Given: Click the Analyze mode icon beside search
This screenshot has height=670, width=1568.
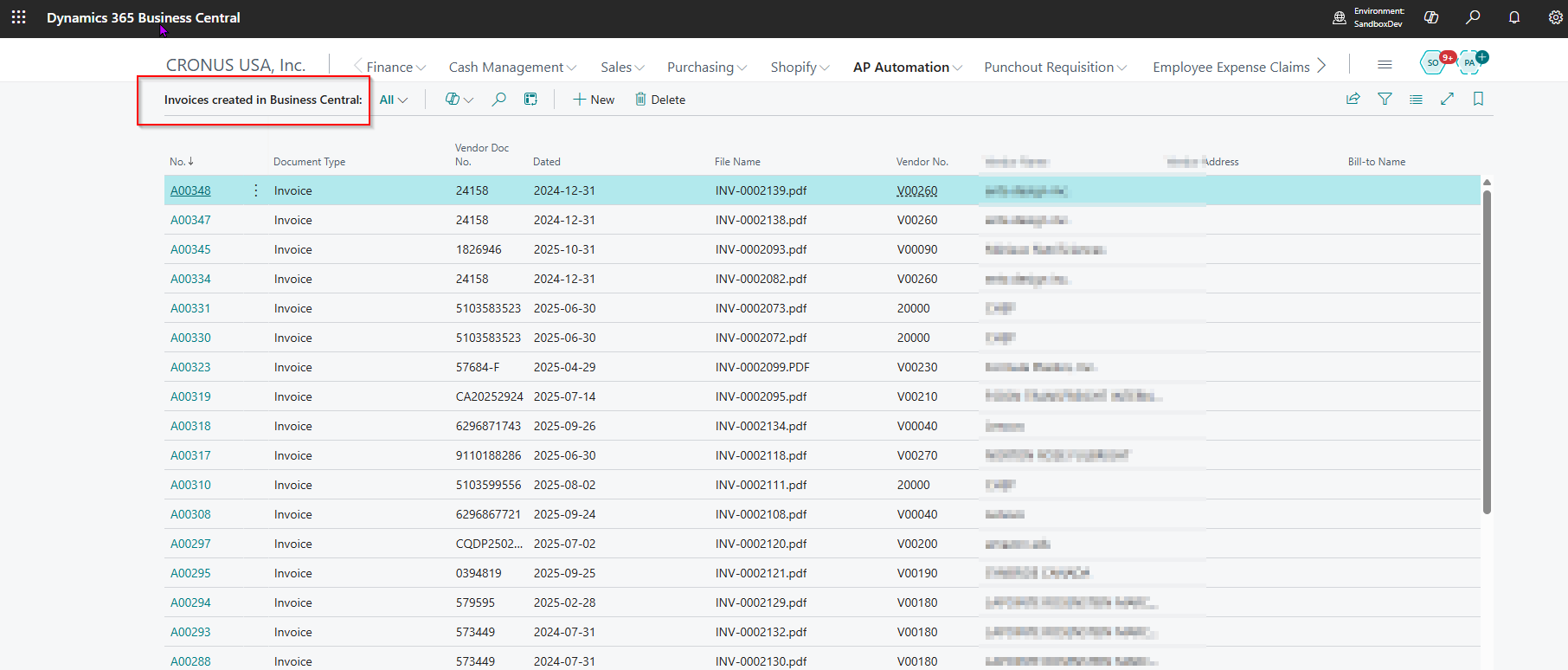Looking at the screenshot, I should 530,100.
